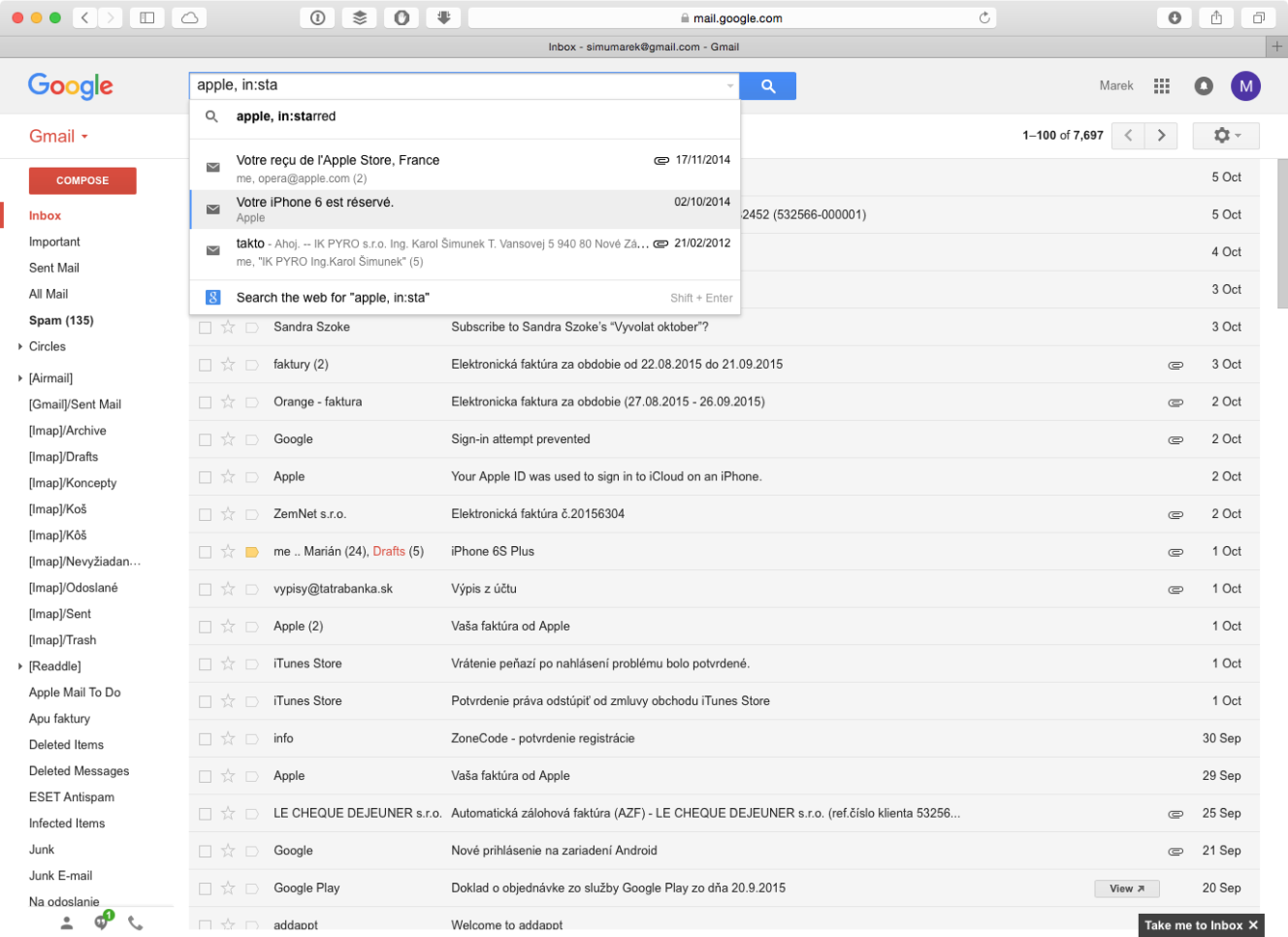The width and height of the screenshot is (1288, 937).
Task: Open iCloud tabs button in Safari
Action: 189,17
